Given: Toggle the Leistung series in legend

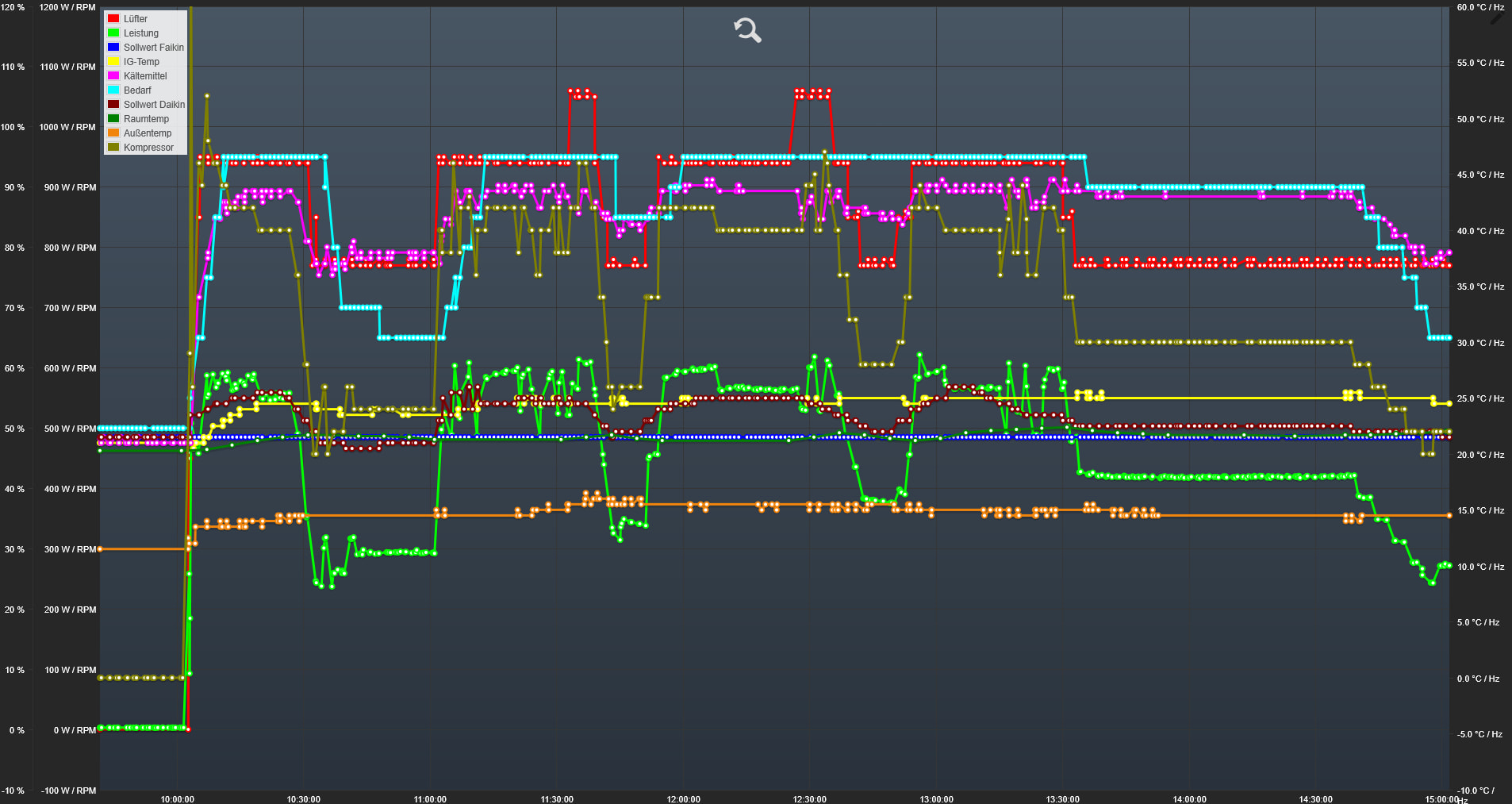Looking at the screenshot, I should point(140,33).
